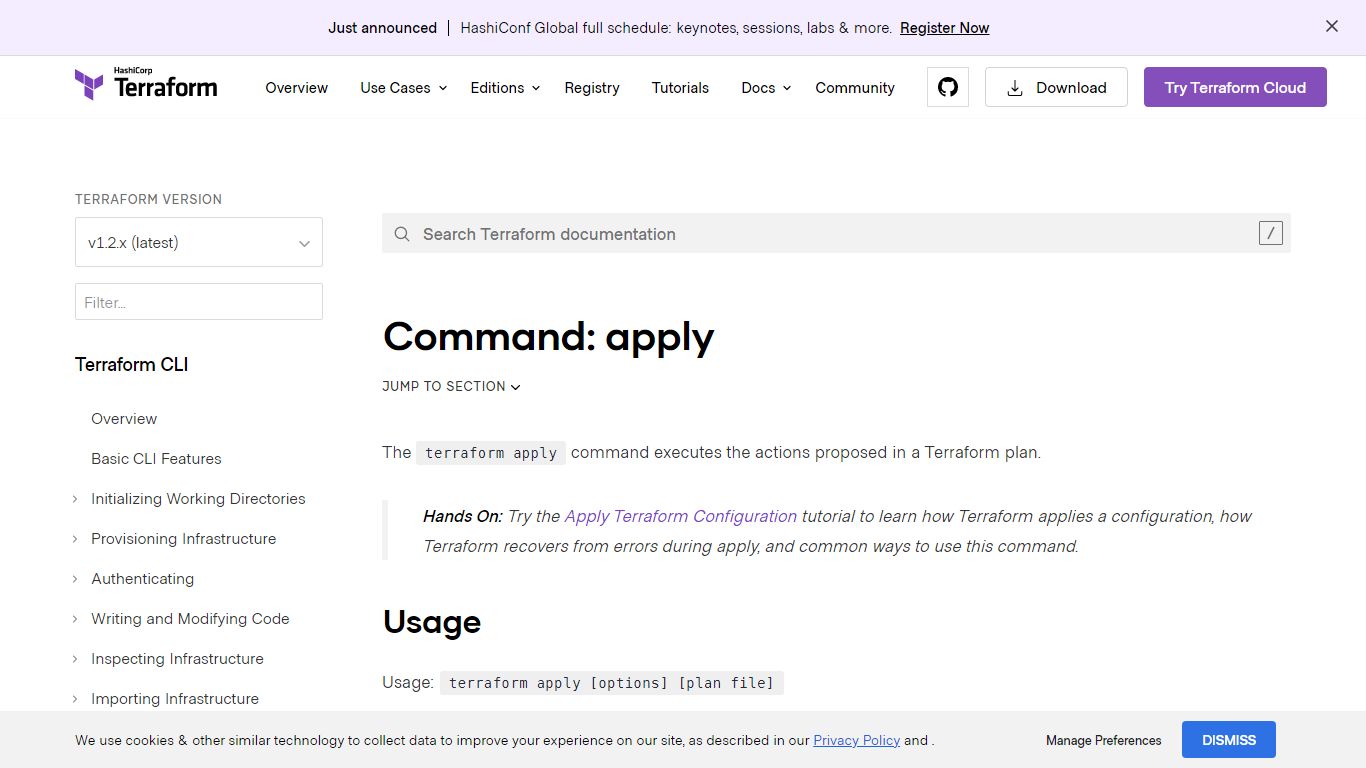Expand the Authenticating section chevron

click(x=75, y=578)
